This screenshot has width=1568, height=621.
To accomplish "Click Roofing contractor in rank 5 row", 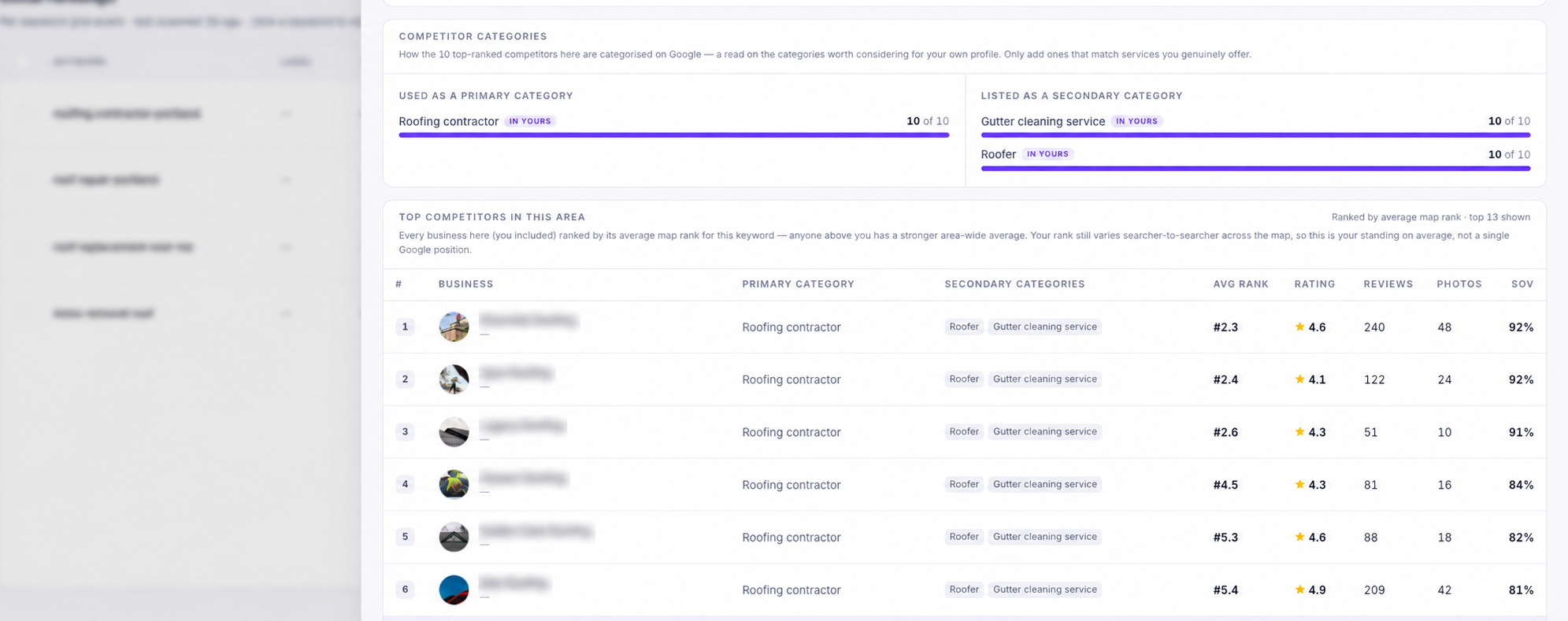I will [791, 538].
